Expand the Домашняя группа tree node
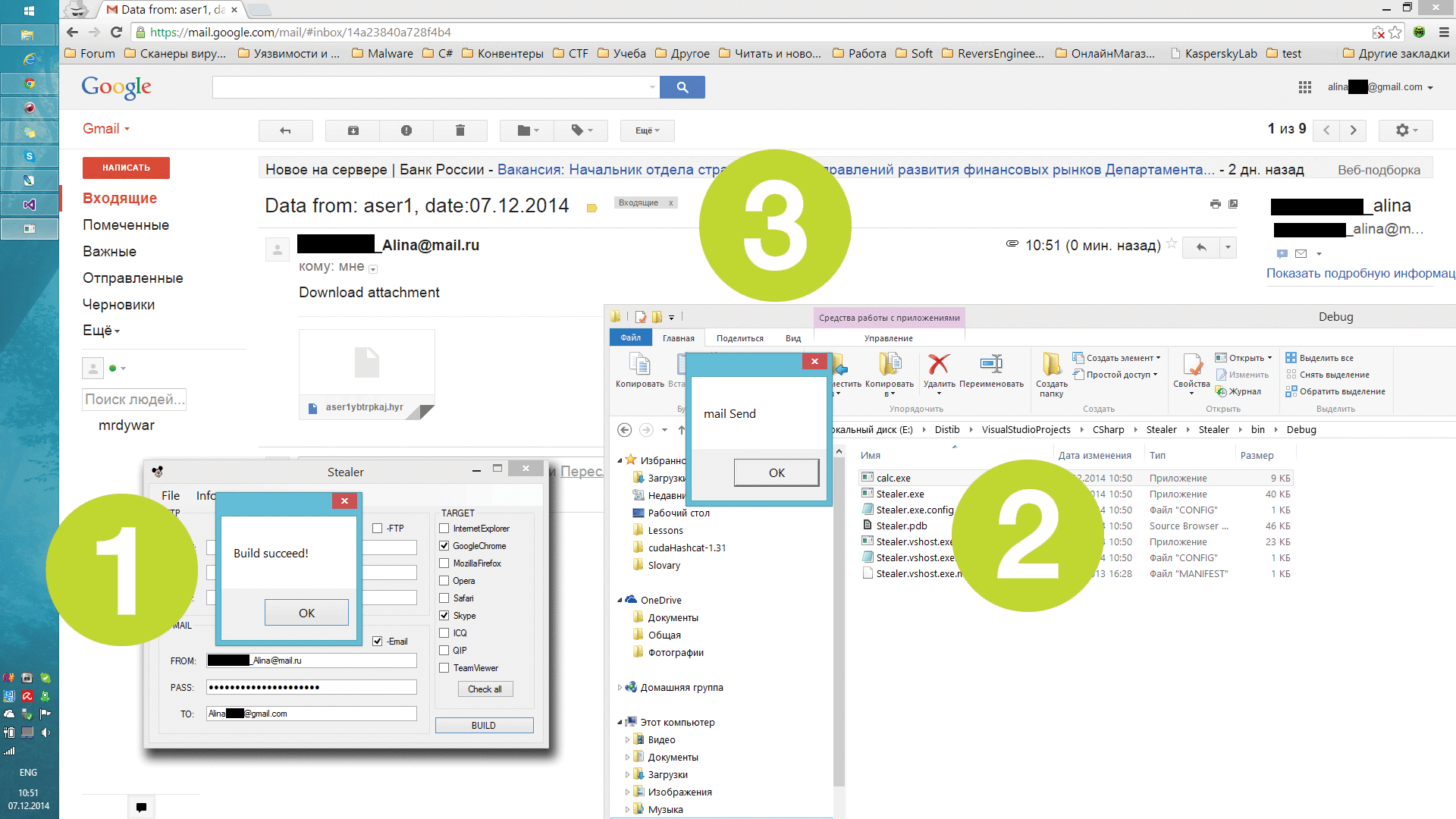1456x819 pixels. [620, 688]
